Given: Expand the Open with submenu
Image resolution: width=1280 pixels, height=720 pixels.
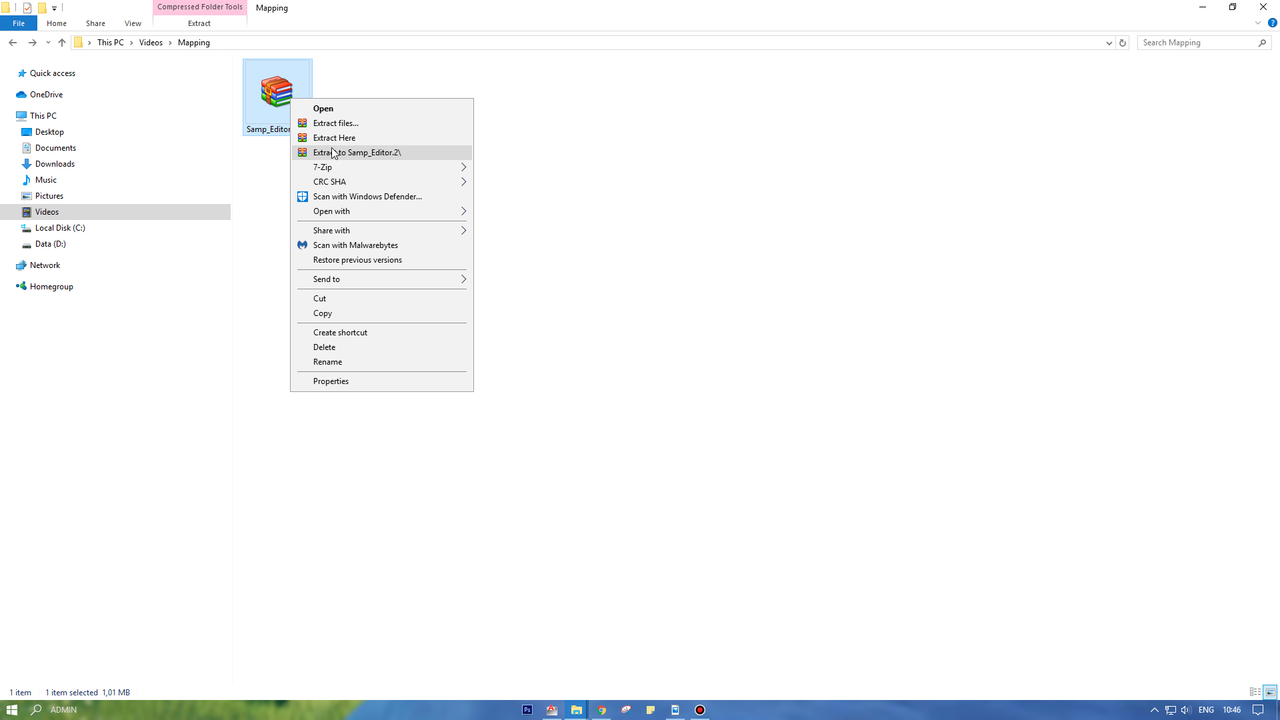Looking at the screenshot, I should pyautogui.click(x=381, y=211).
